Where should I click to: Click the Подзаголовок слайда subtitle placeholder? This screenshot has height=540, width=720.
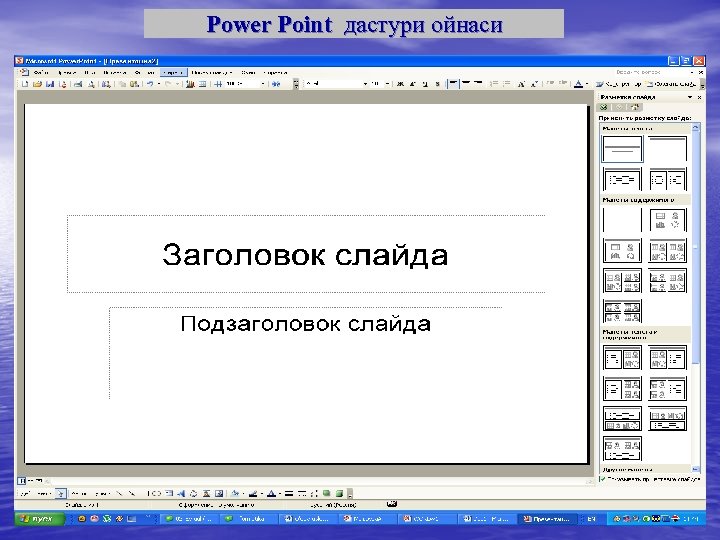coord(306,353)
